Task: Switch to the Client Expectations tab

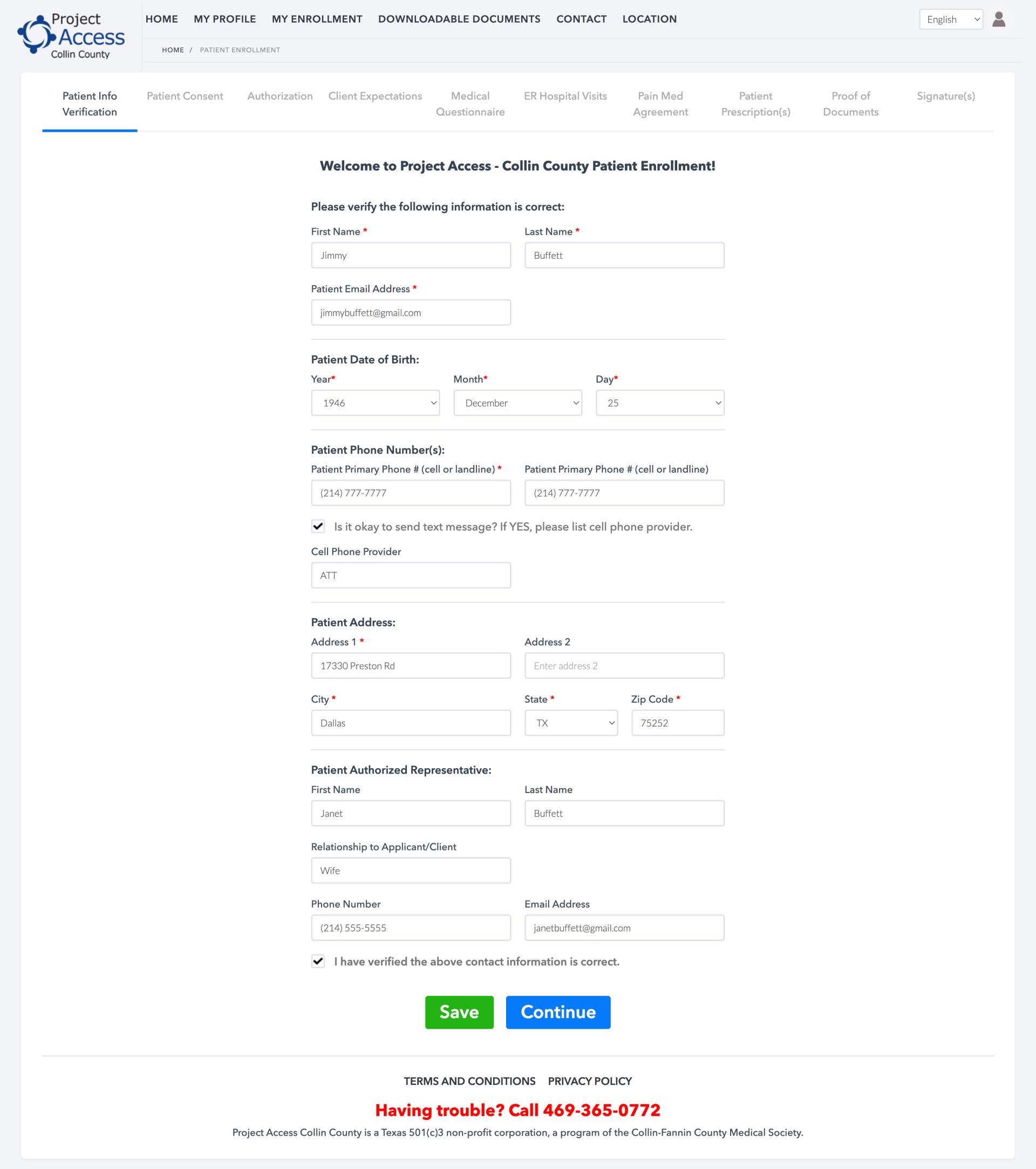Action: 375,96
